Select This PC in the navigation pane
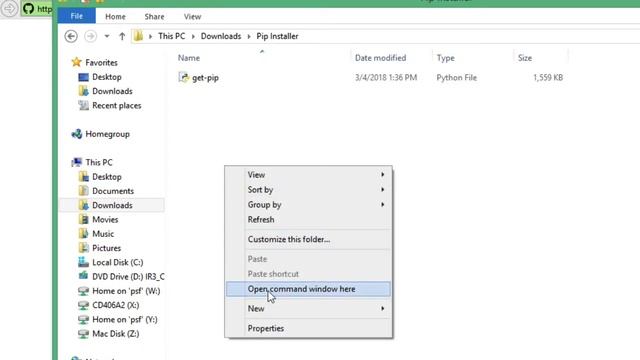640x360 pixels. [99, 162]
